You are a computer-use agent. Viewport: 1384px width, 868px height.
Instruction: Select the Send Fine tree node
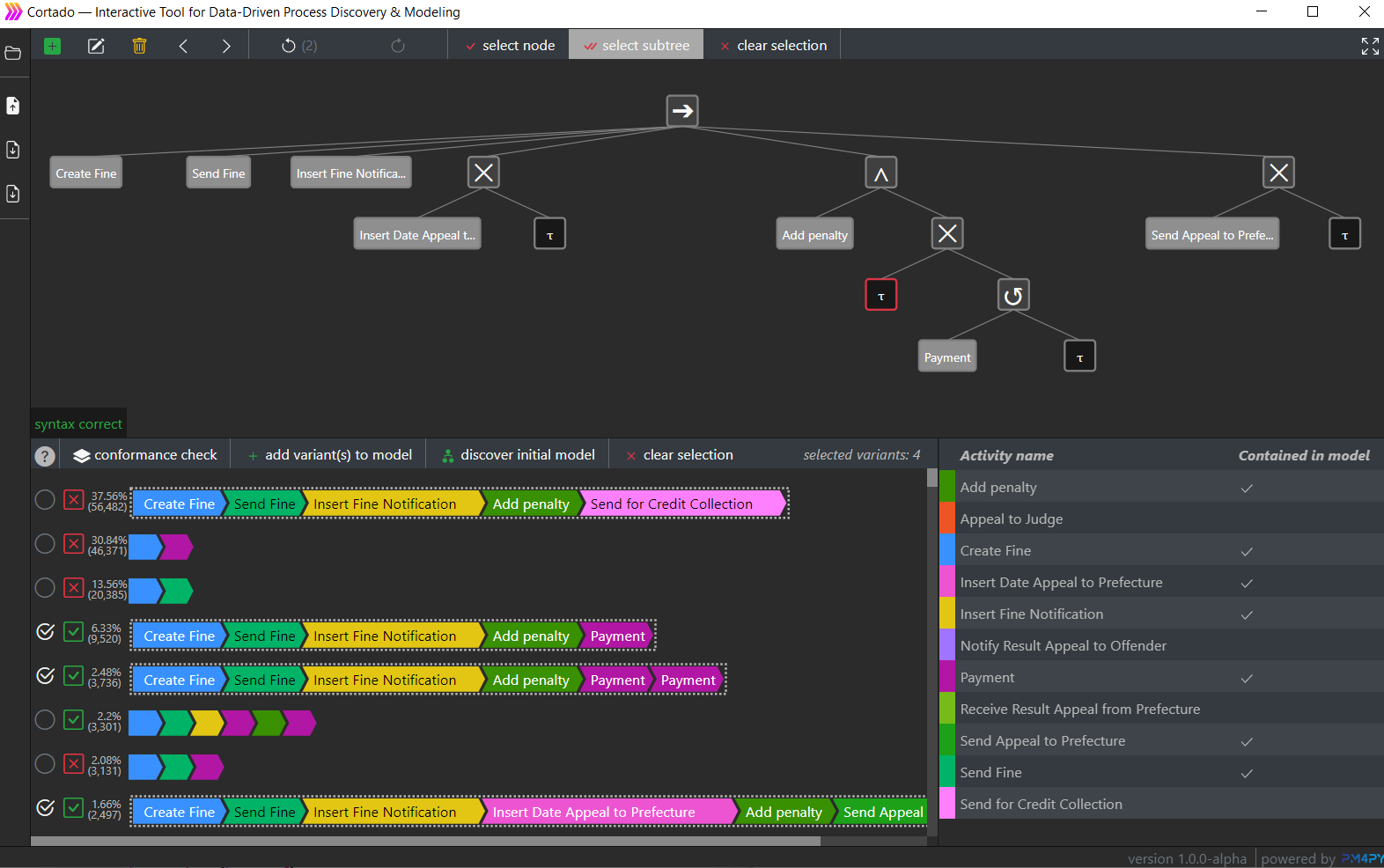[218, 173]
